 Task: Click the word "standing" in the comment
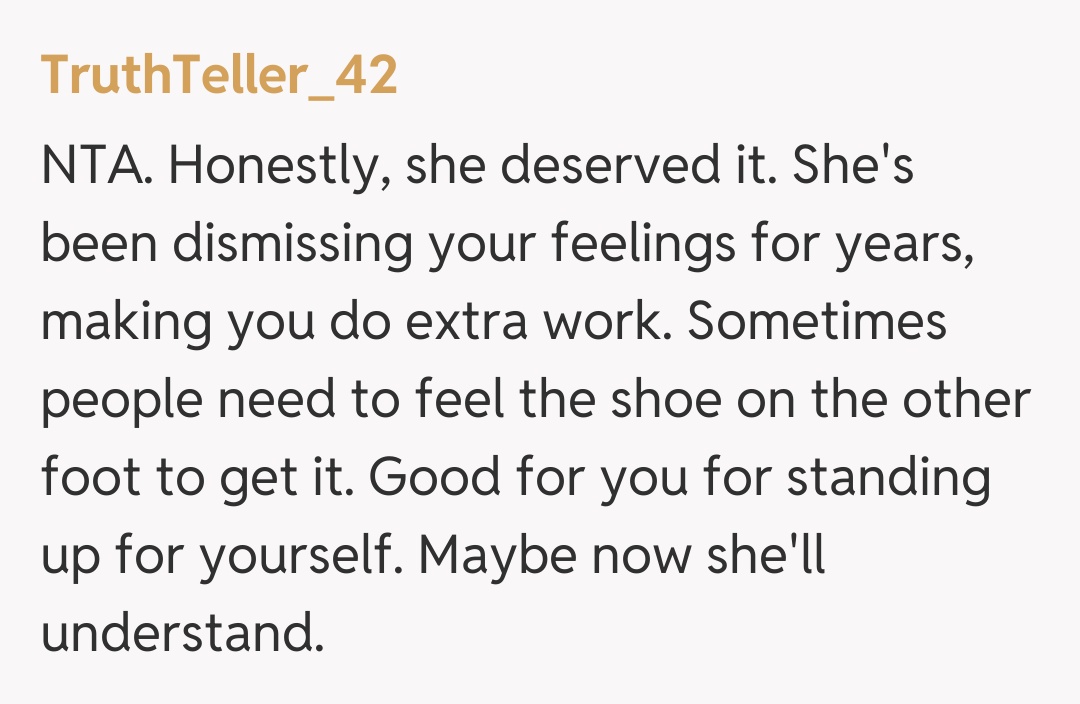point(888,478)
